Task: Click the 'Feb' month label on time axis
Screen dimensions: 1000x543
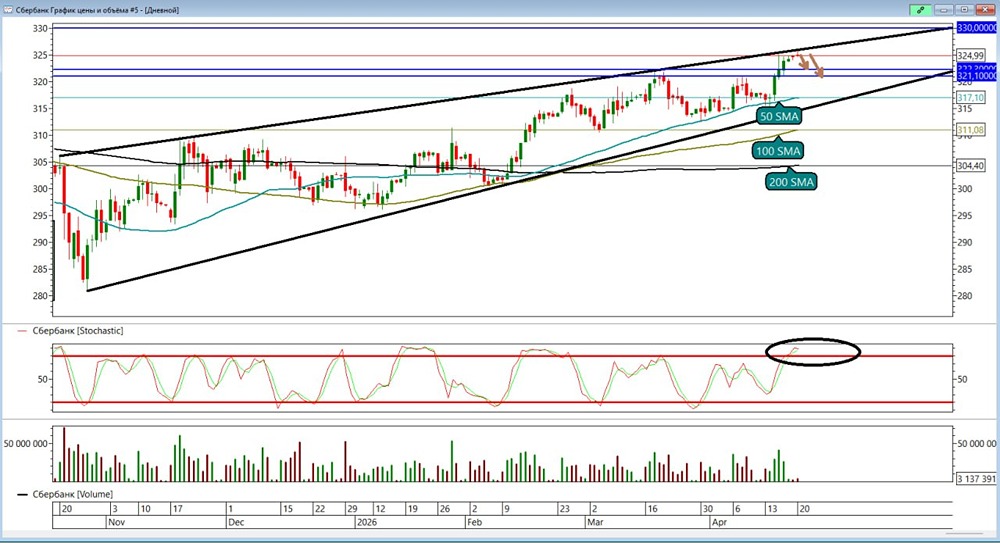Action: coord(474,522)
